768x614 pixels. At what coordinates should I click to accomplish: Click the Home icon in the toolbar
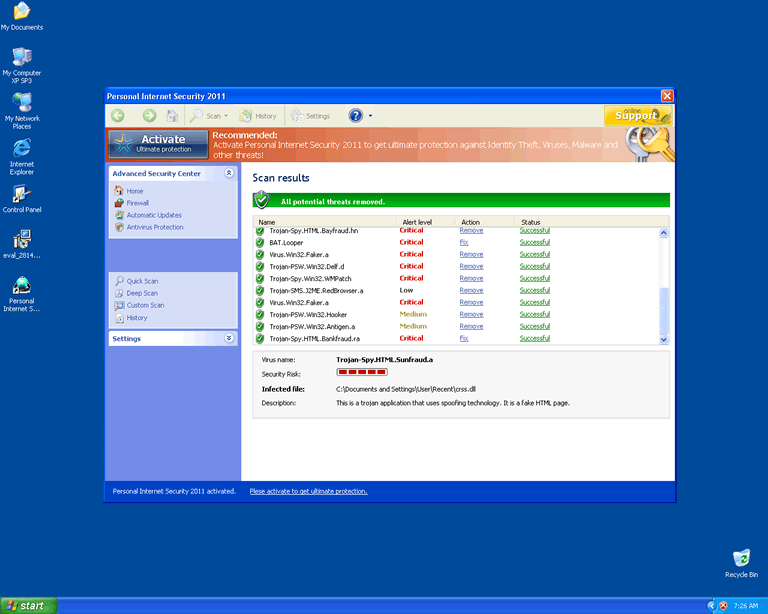[172, 116]
